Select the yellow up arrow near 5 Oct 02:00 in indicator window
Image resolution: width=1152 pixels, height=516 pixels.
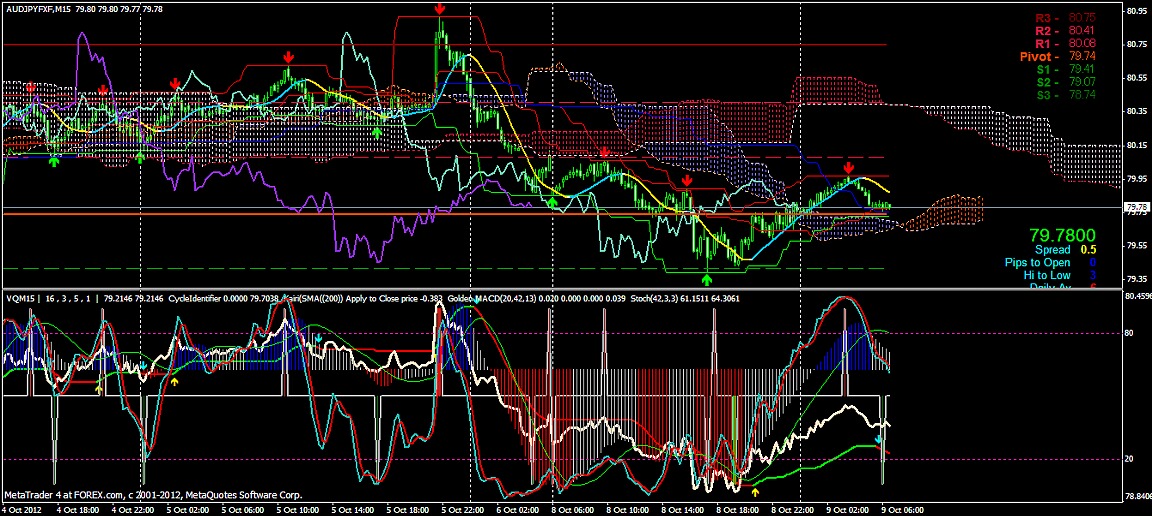click(x=174, y=381)
